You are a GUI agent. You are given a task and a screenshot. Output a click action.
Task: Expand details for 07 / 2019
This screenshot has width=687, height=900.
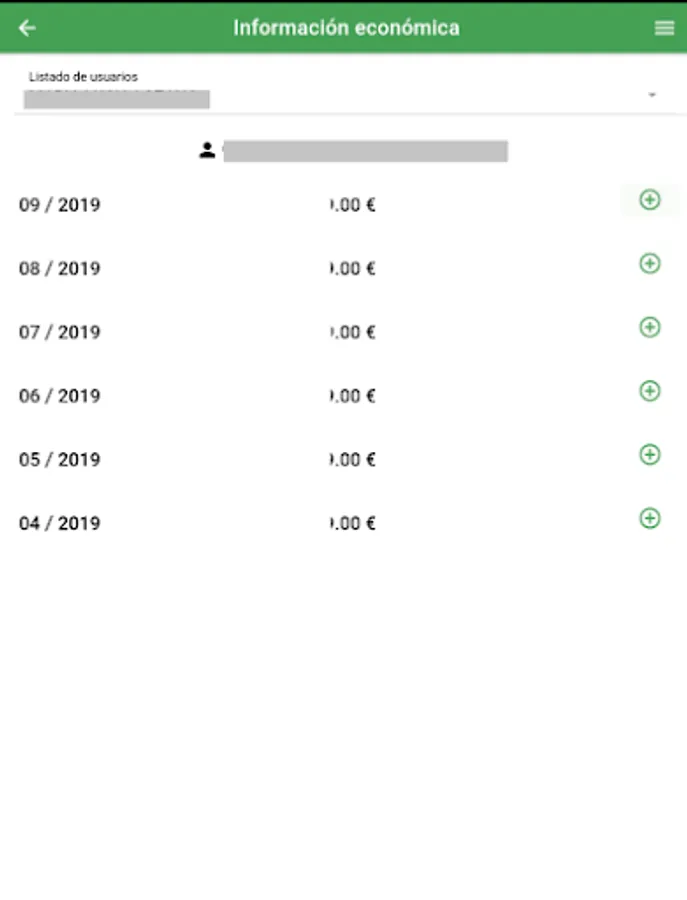pyautogui.click(x=650, y=328)
